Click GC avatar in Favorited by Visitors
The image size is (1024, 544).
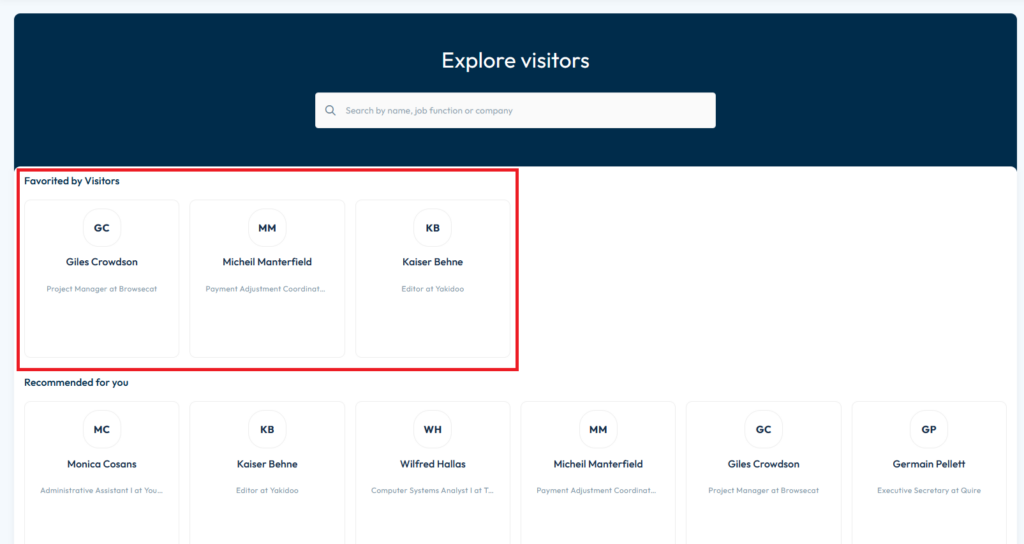101,228
